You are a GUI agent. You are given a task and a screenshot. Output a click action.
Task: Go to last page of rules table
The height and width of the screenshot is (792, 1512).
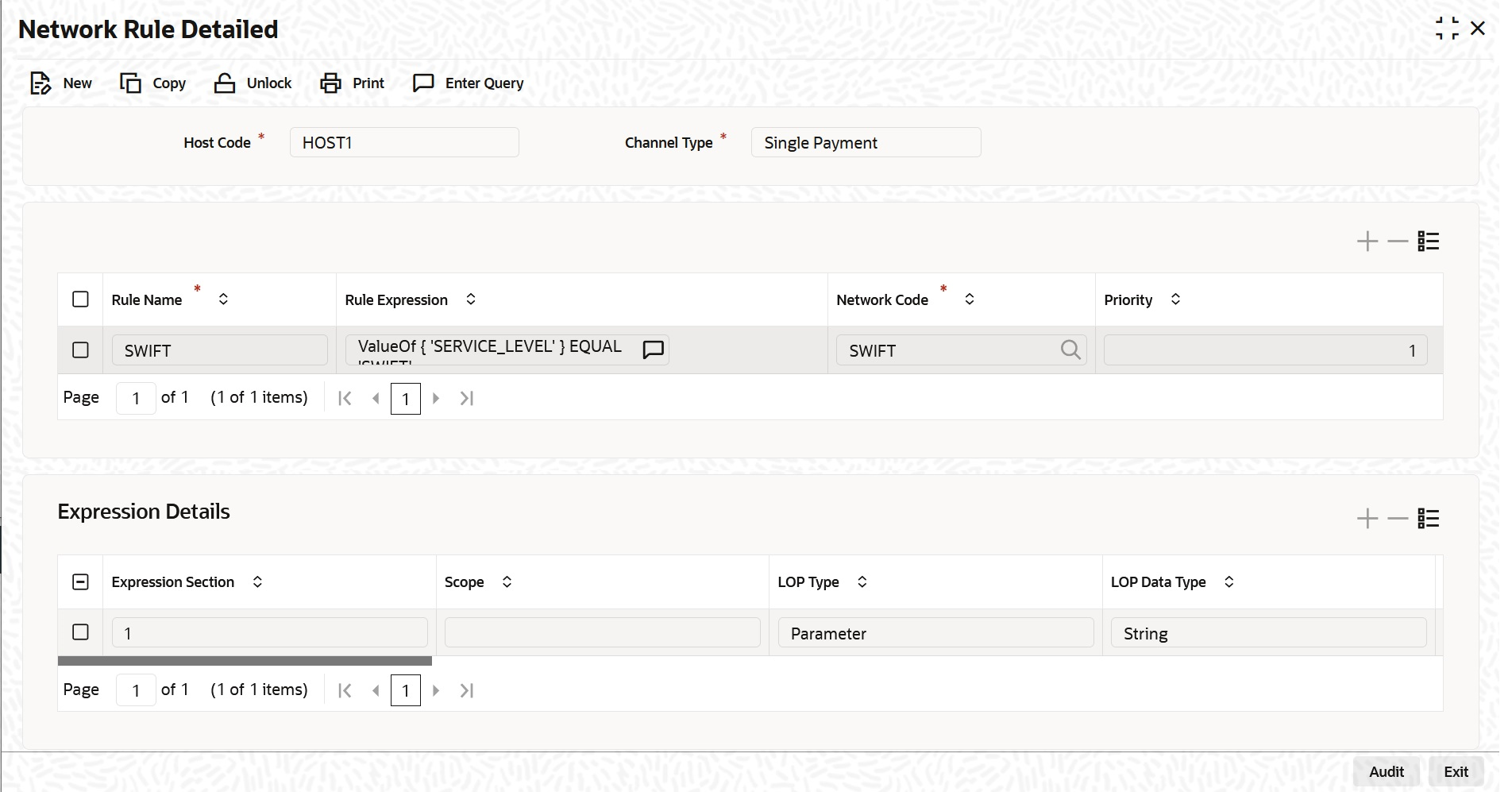(x=467, y=398)
